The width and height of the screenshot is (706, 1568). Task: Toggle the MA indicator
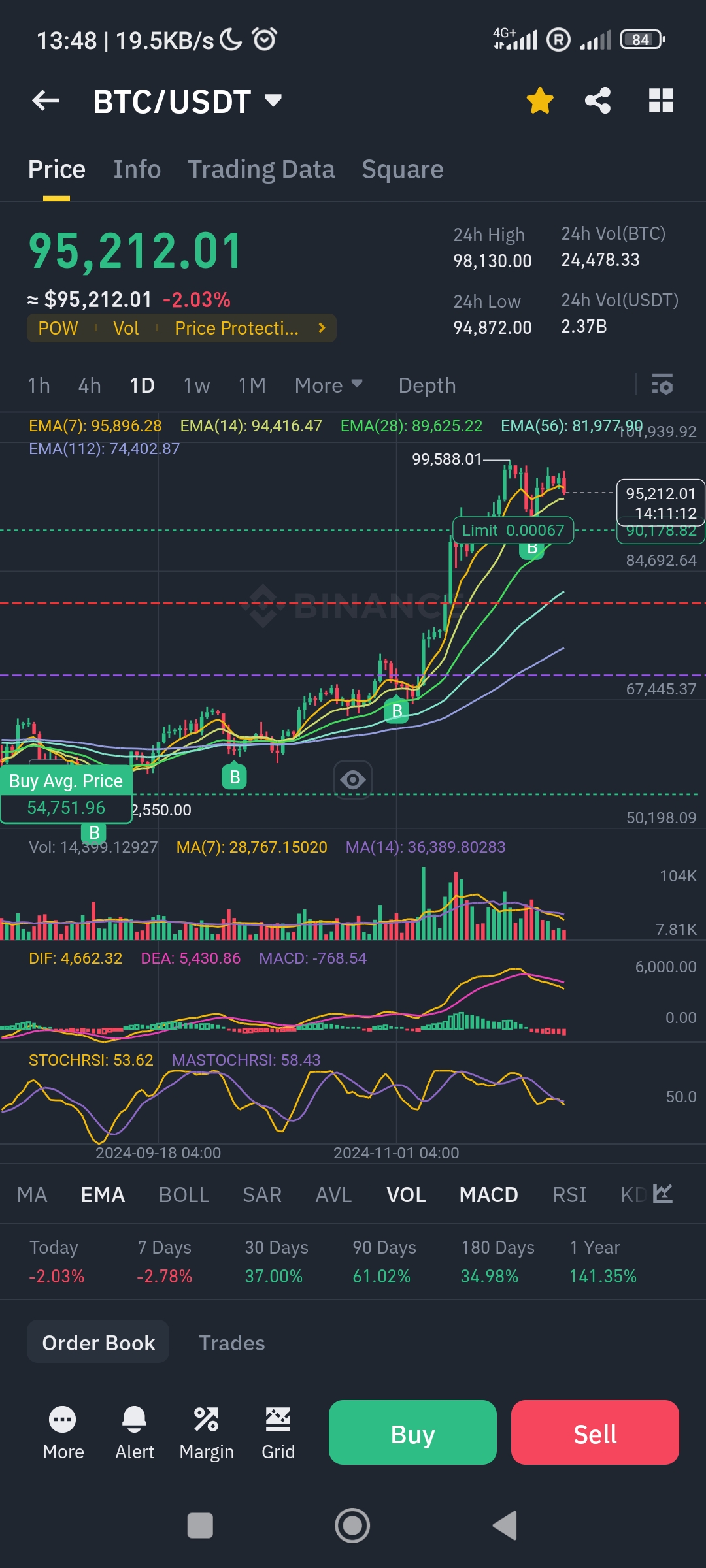click(32, 1194)
